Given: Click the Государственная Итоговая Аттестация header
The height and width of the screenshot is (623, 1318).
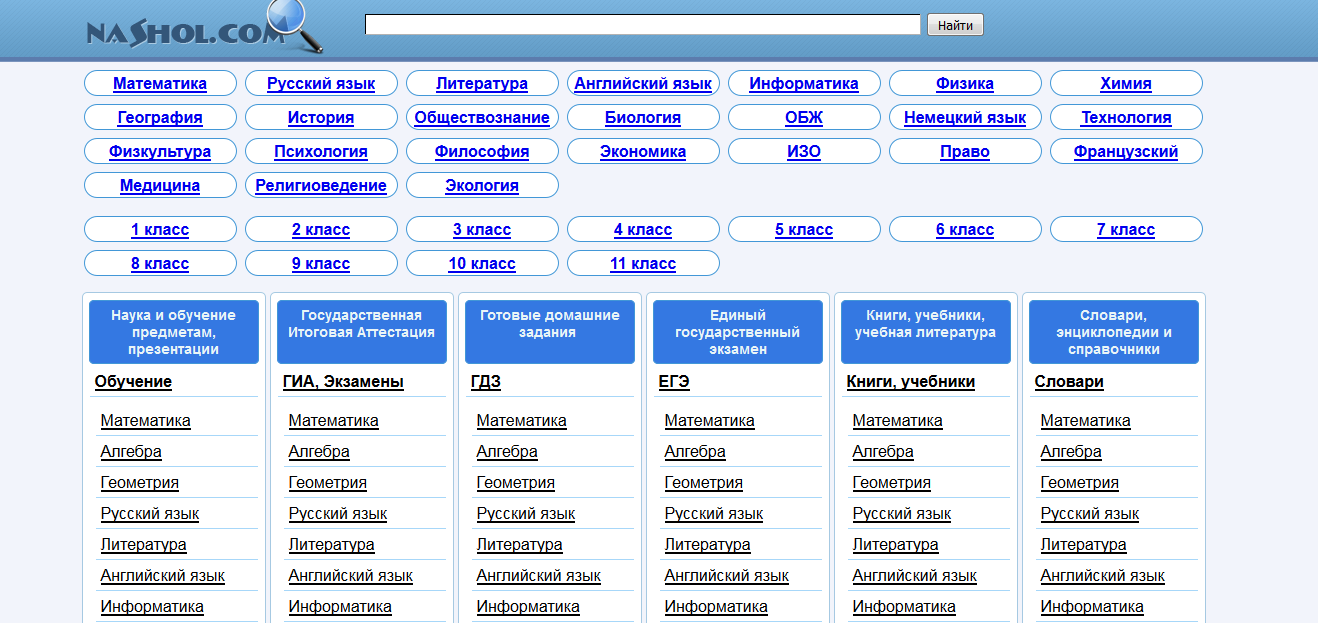Looking at the screenshot, I should [x=362, y=332].
